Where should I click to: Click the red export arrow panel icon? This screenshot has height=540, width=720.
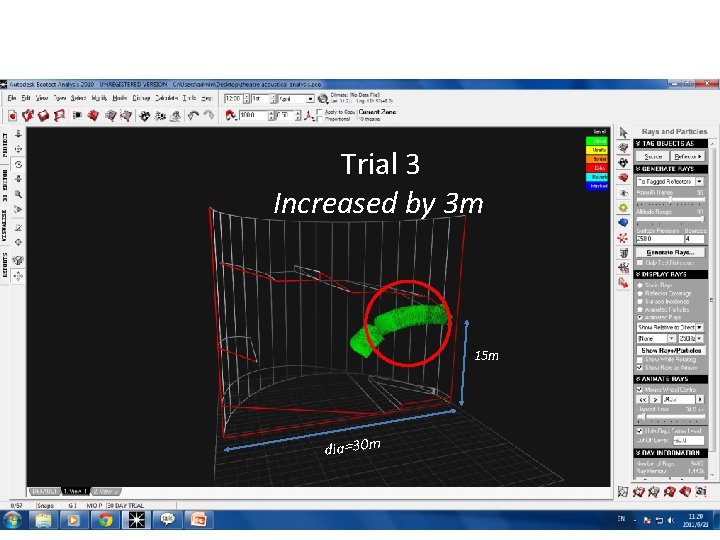tap(623, 283)
